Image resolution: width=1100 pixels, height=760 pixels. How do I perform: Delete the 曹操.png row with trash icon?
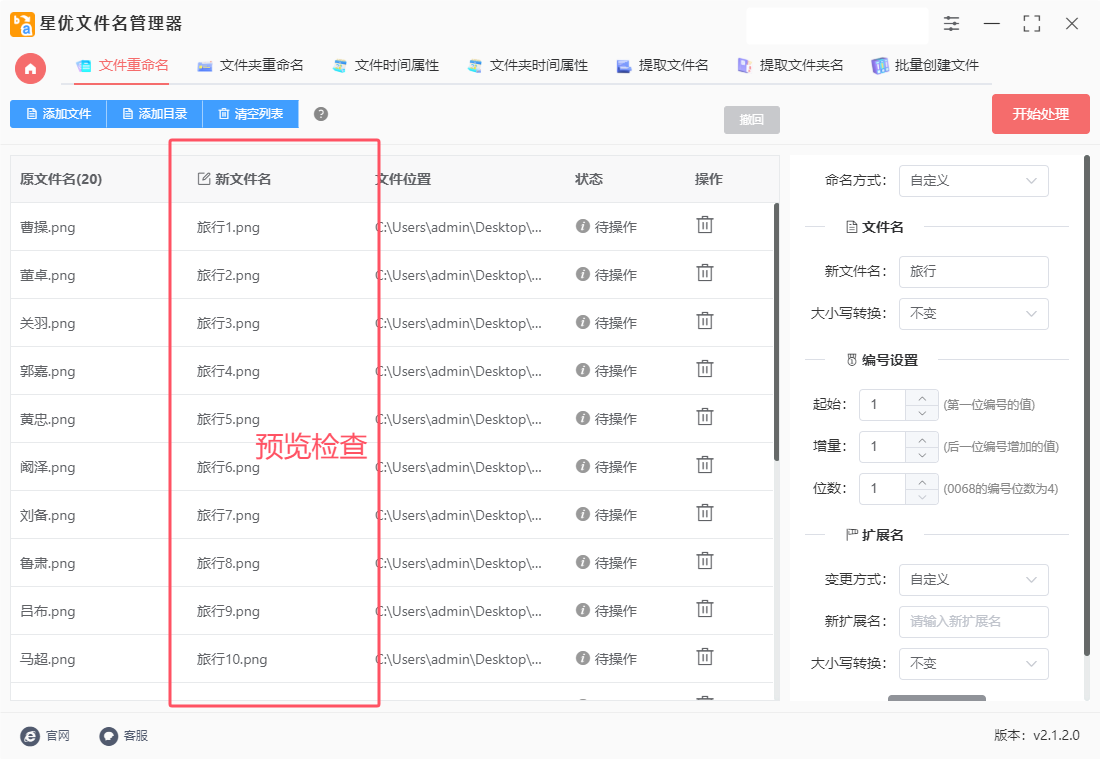(704, 225)
